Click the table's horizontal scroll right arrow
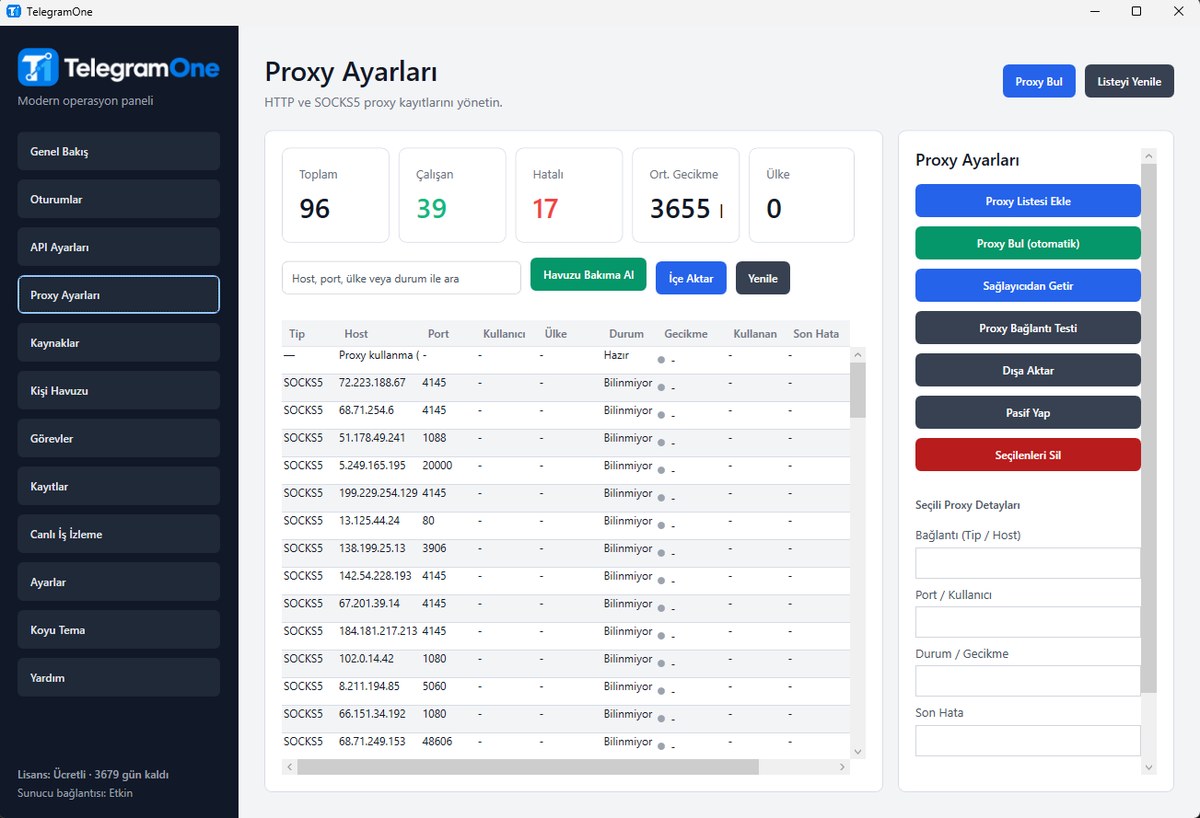 (x=842, y=767)
